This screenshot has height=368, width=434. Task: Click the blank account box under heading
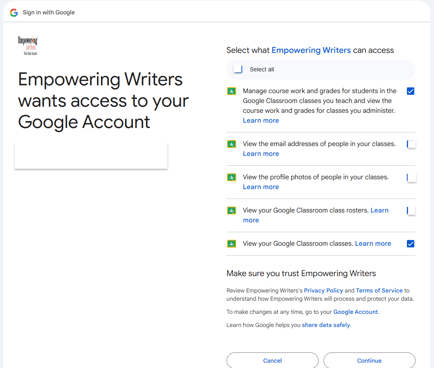pos(91,156)
